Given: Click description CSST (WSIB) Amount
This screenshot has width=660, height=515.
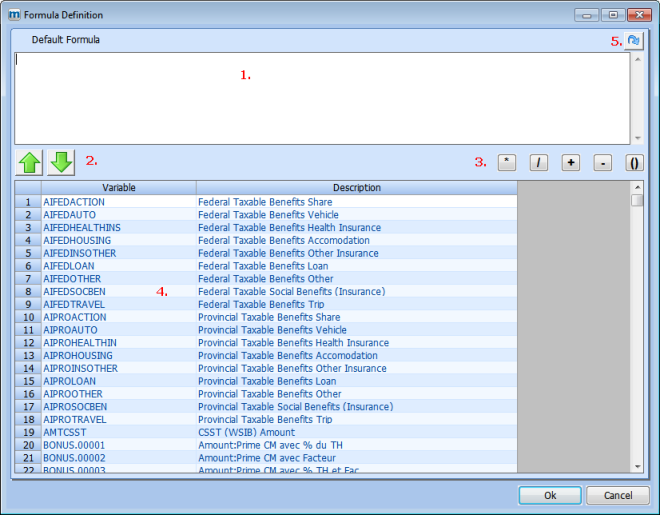Looking at the screenshot, I should point(247,433).
